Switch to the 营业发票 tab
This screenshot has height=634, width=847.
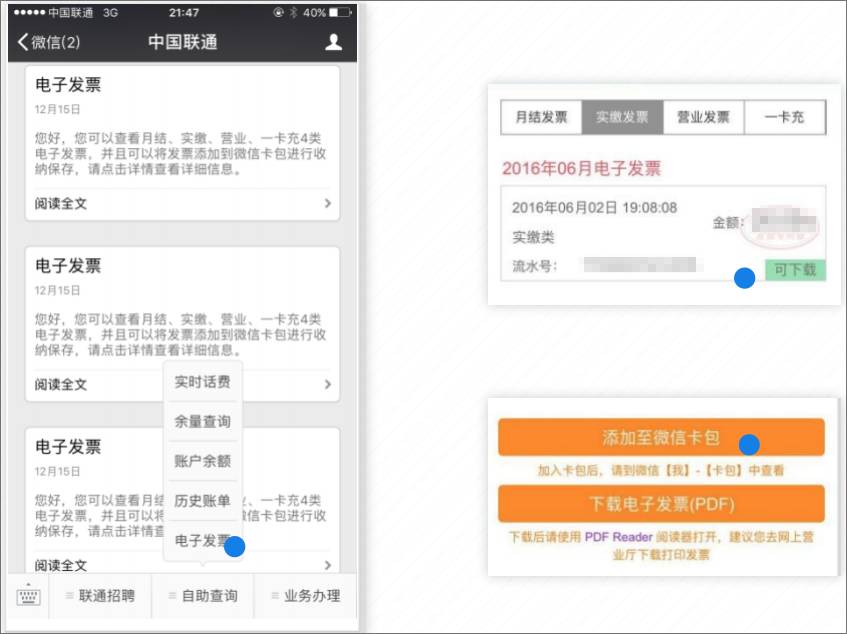coord(703,117)
